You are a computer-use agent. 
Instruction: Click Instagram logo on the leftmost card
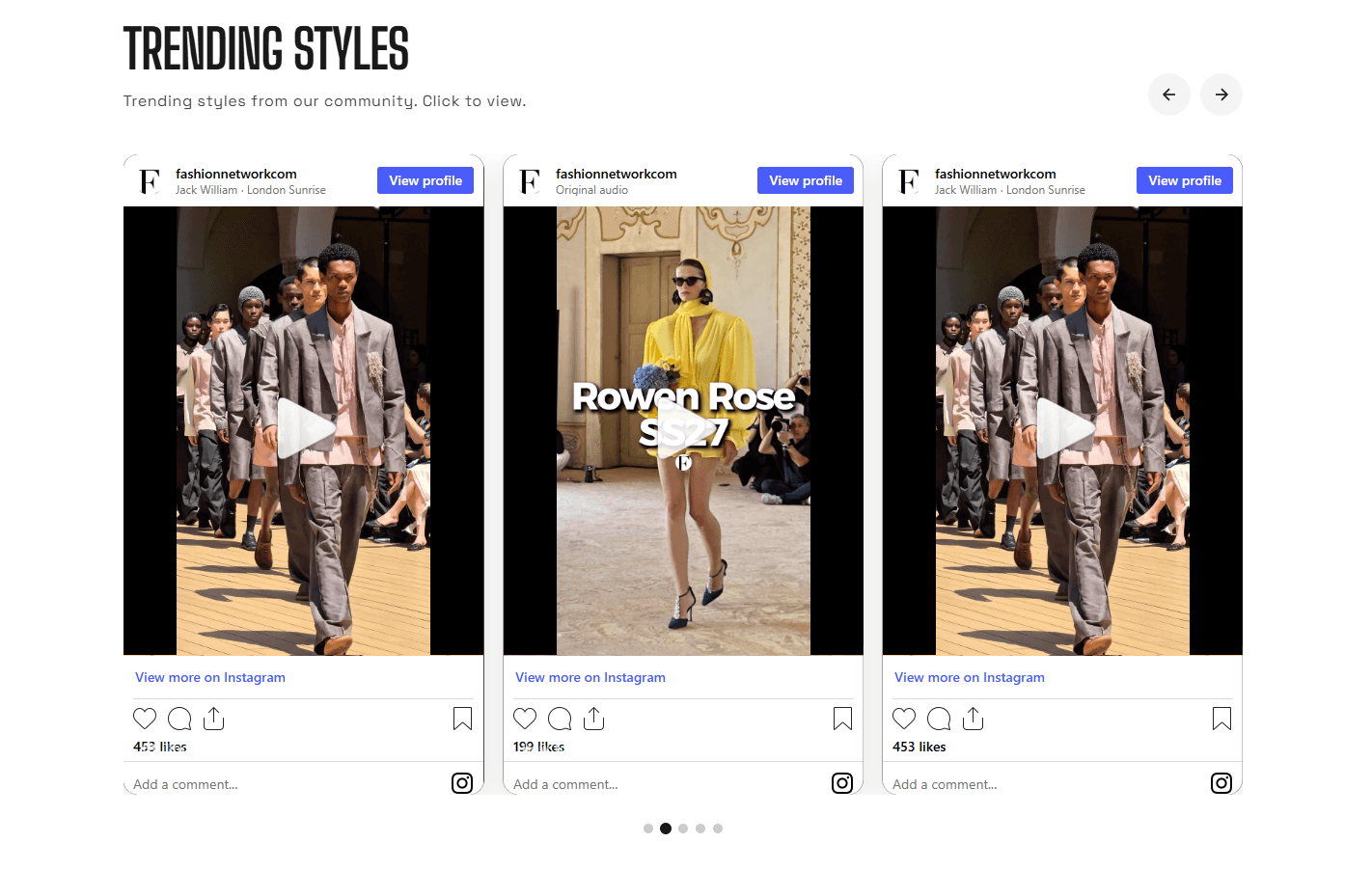[462, 783]
